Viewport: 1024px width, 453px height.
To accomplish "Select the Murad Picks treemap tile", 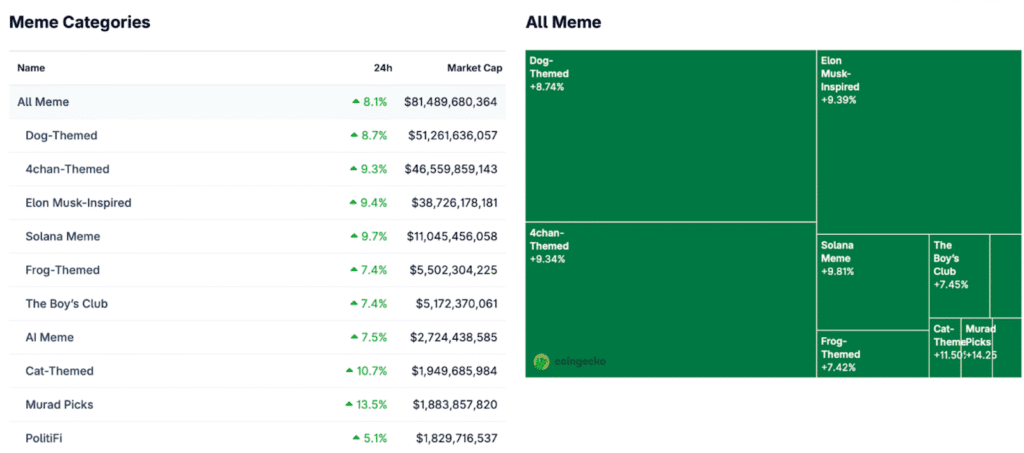I will 976,348.
